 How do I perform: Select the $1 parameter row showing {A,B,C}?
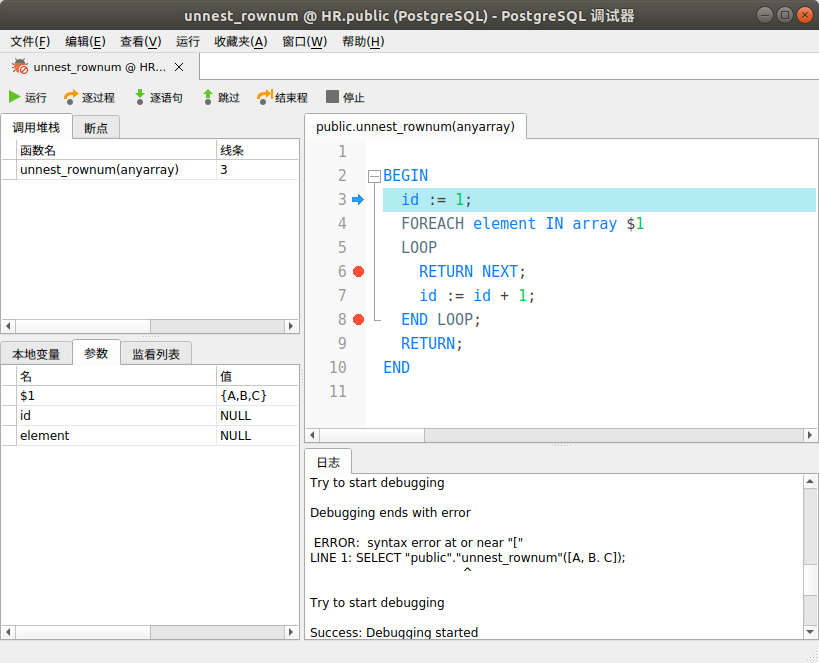(100, 394)
